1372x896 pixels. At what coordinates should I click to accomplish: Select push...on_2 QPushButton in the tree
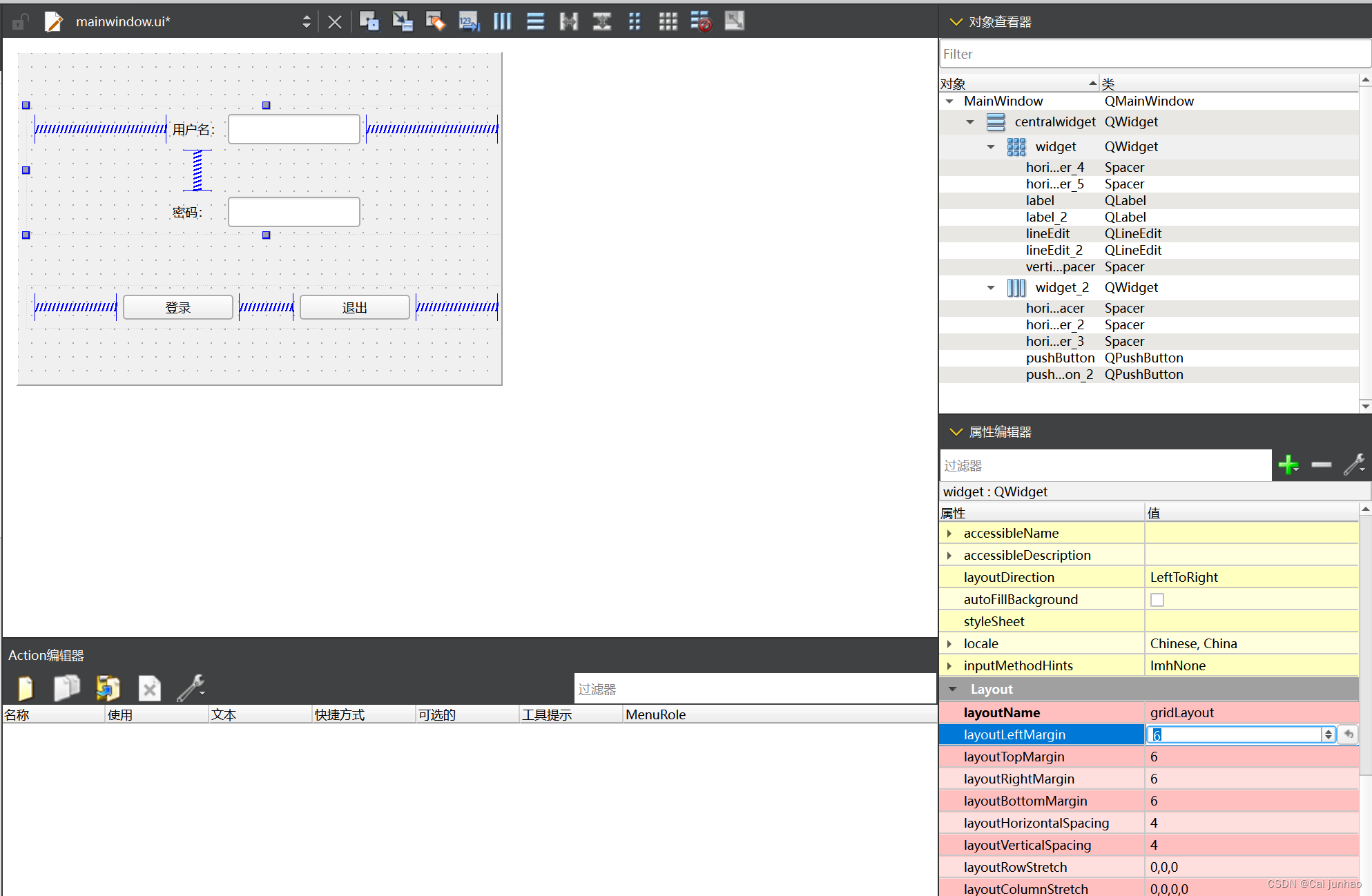coord(1149,375)
